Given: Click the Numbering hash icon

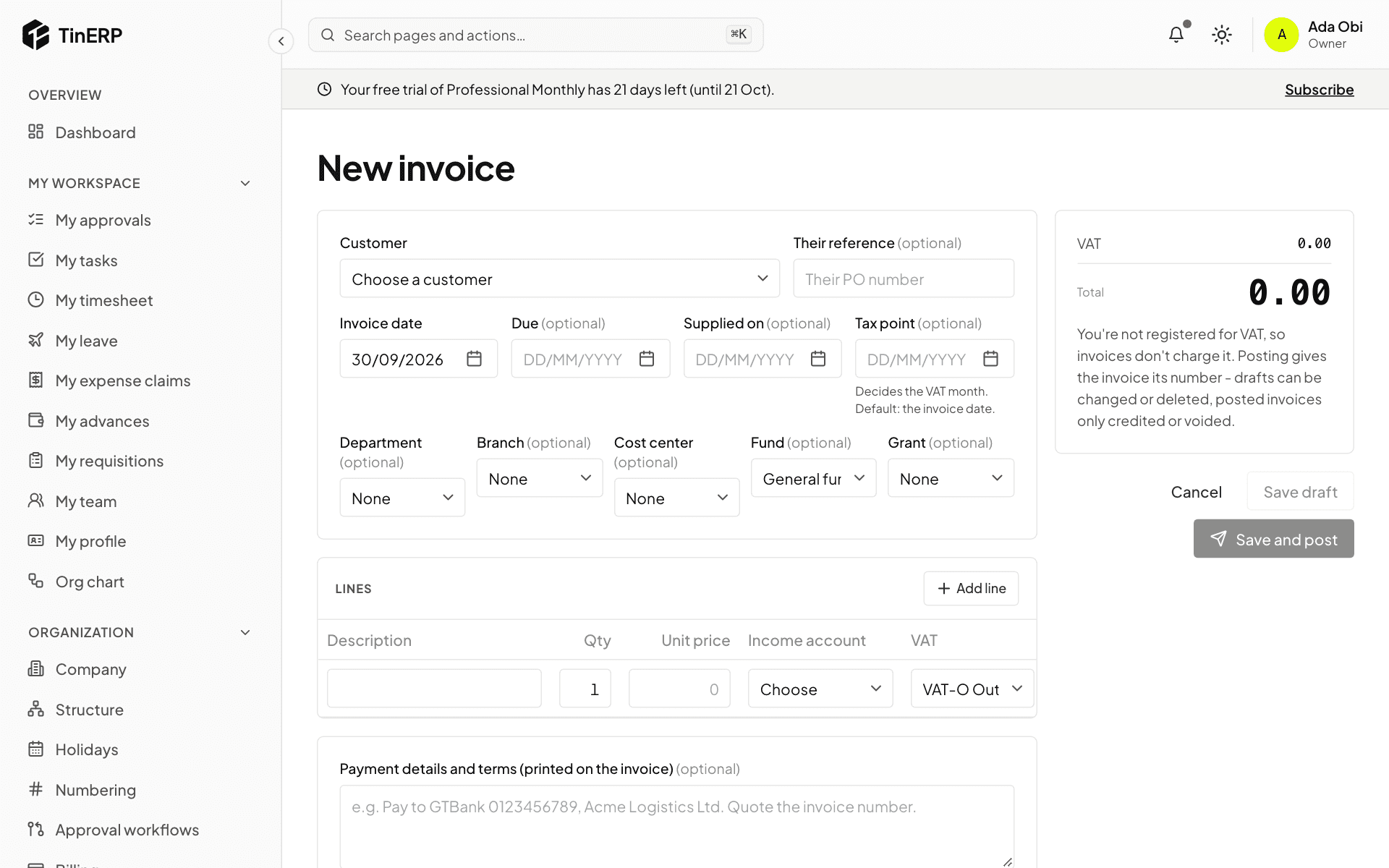Looking at the screenshot, I should click(x=35, y=789).
